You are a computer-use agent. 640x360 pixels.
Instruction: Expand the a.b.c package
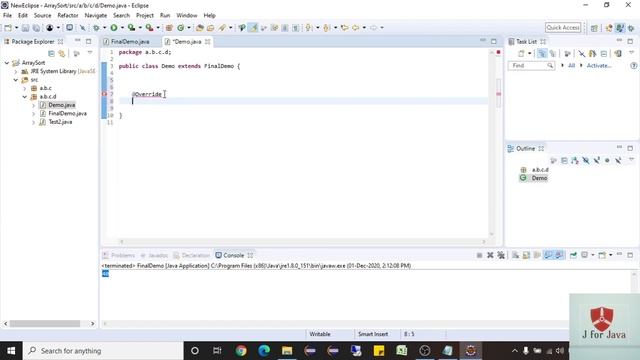pos(25,88)
